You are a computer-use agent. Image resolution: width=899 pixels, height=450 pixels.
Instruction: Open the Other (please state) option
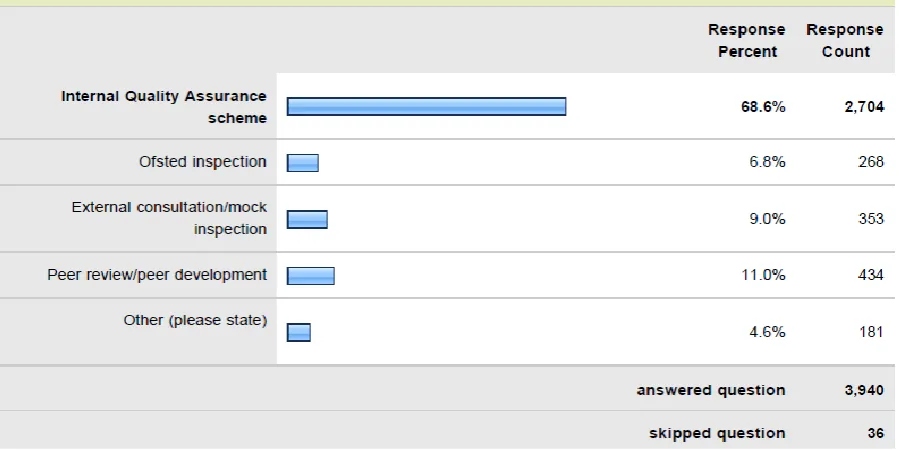[196, 320]
